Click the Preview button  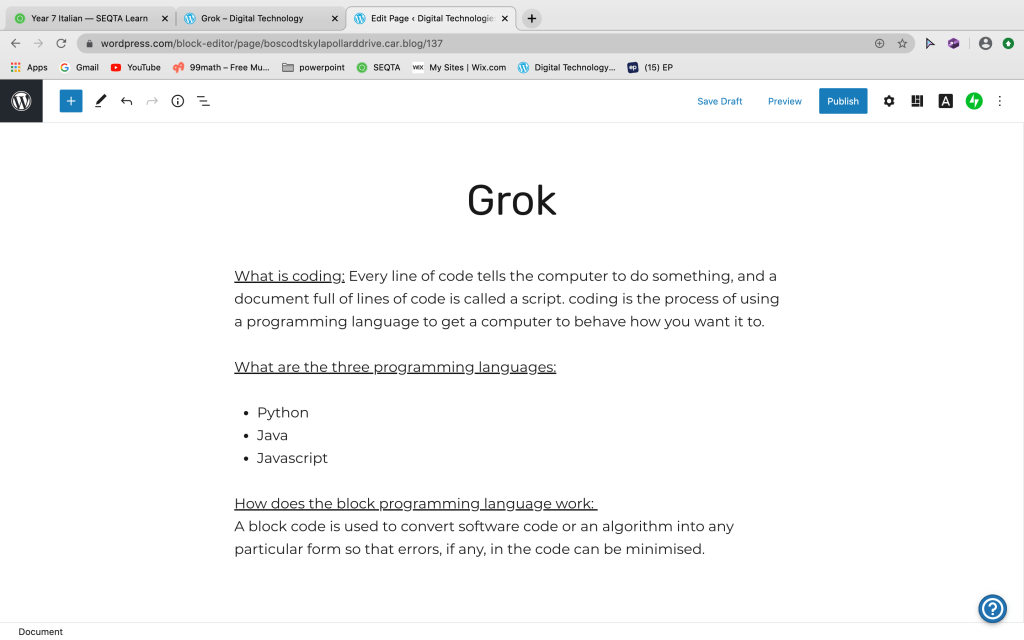(784, 101)
